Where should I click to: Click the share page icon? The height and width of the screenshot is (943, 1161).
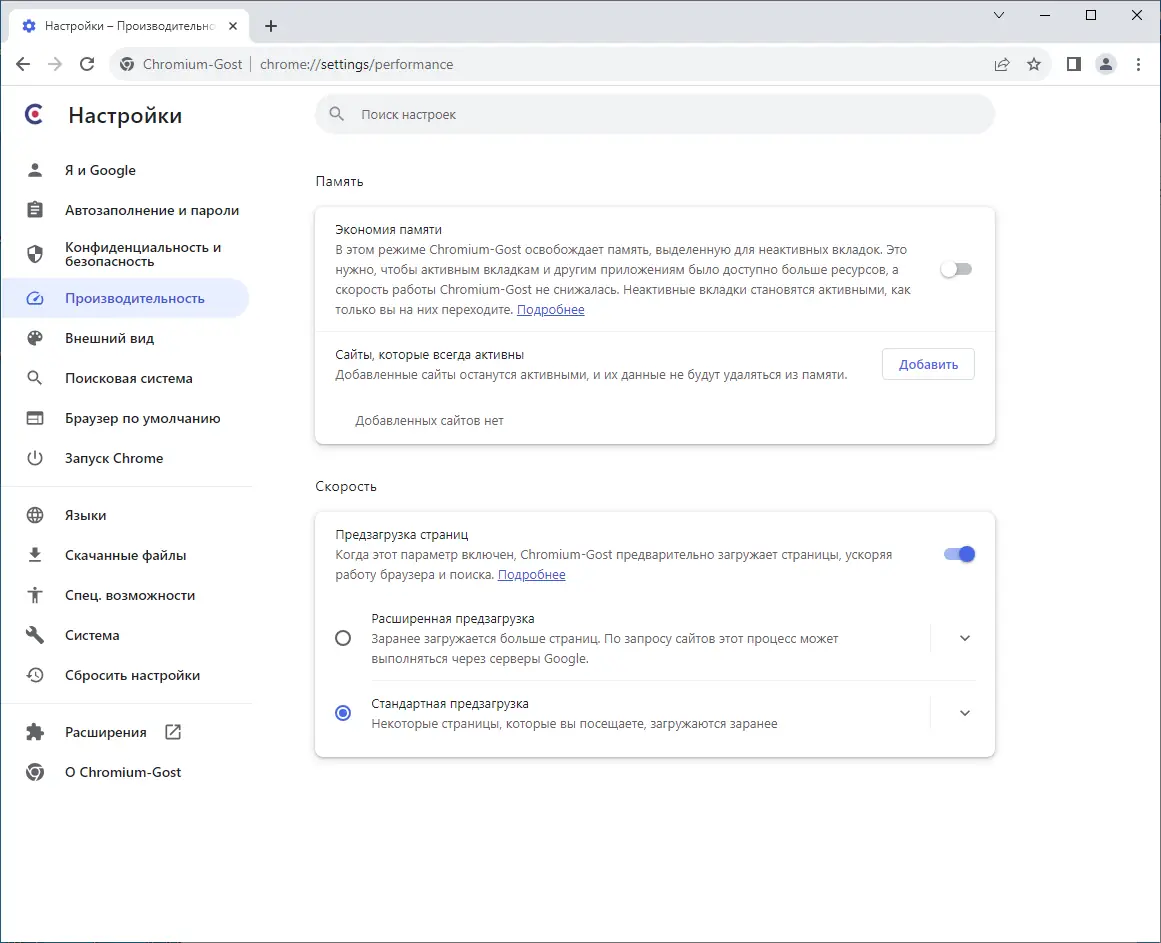[x=1002, y=64]
